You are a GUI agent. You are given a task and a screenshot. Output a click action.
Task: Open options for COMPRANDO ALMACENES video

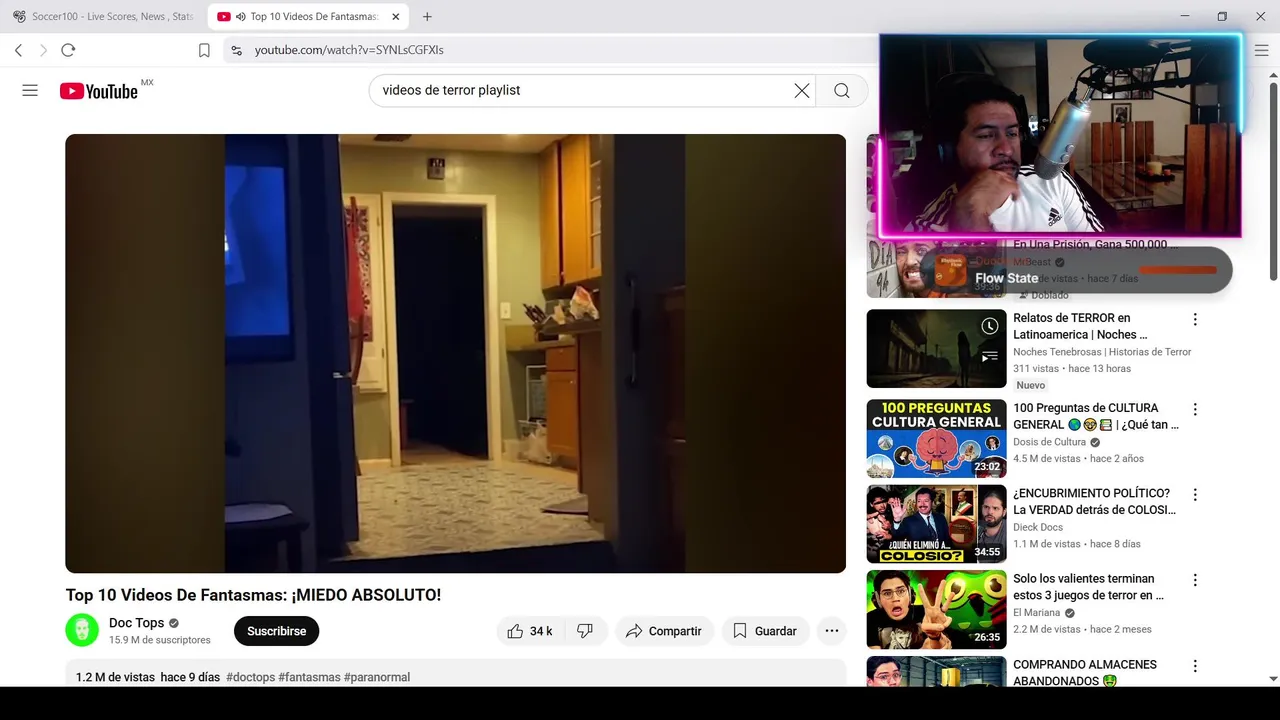click(1194, 666)
